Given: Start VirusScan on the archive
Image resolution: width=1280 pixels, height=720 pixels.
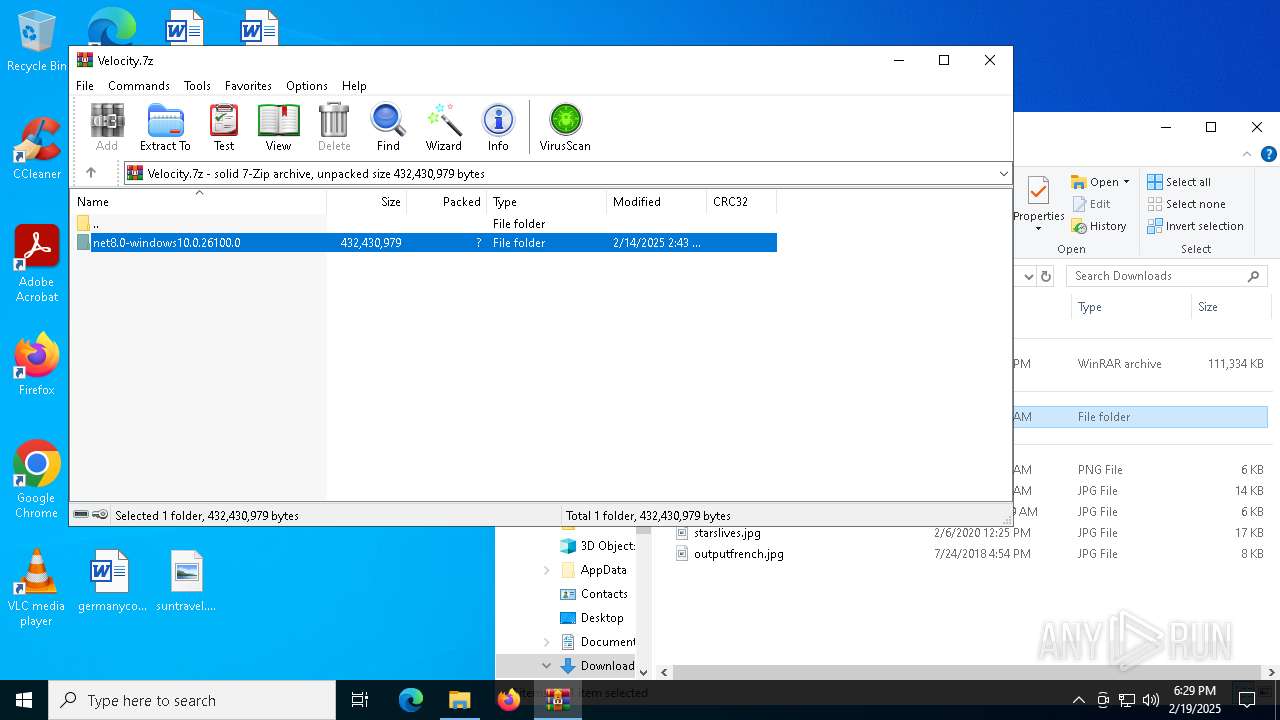Looking at the screenshot, I should click(565, 127).
